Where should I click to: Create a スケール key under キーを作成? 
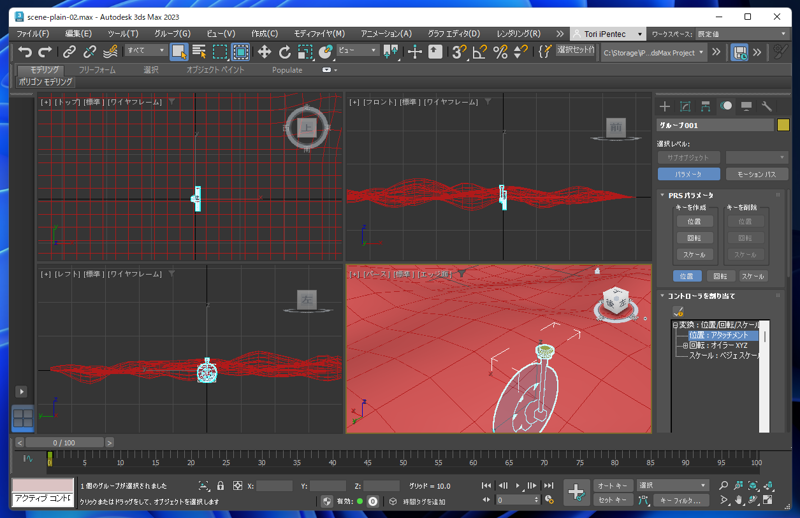point(694,254)
